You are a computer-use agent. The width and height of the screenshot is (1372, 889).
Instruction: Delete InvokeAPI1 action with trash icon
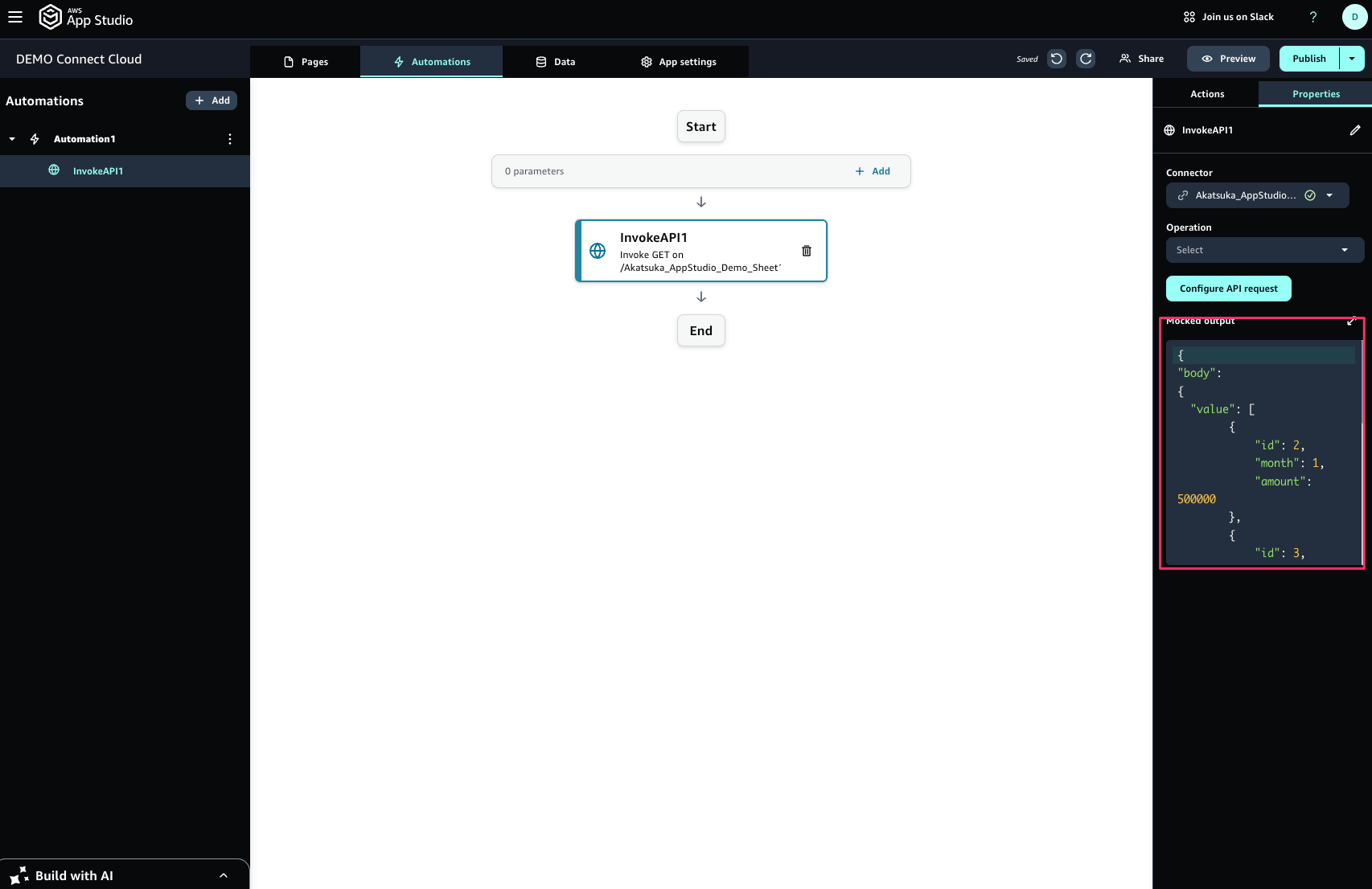(x=807, y=251)
